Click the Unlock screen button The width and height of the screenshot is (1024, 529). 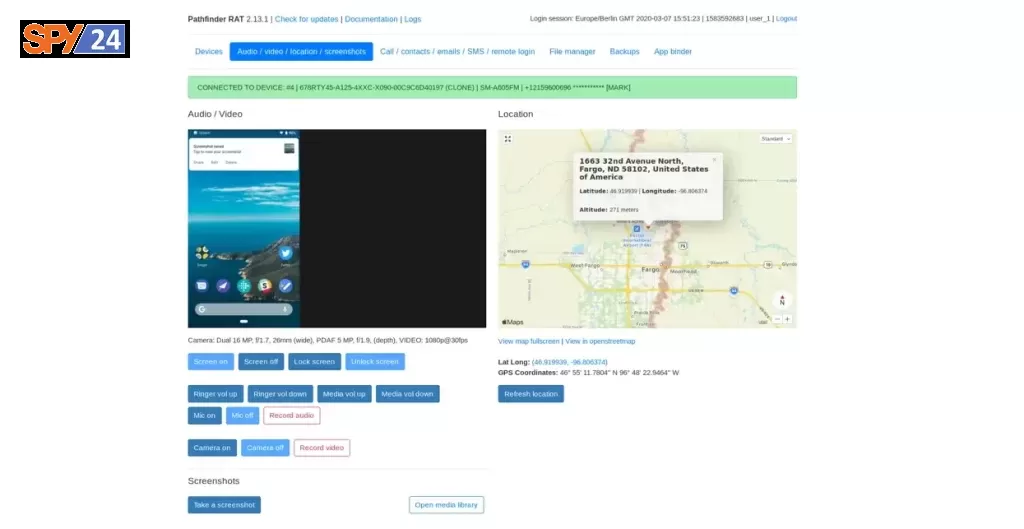pyautogui.click(x=375, y=362)
